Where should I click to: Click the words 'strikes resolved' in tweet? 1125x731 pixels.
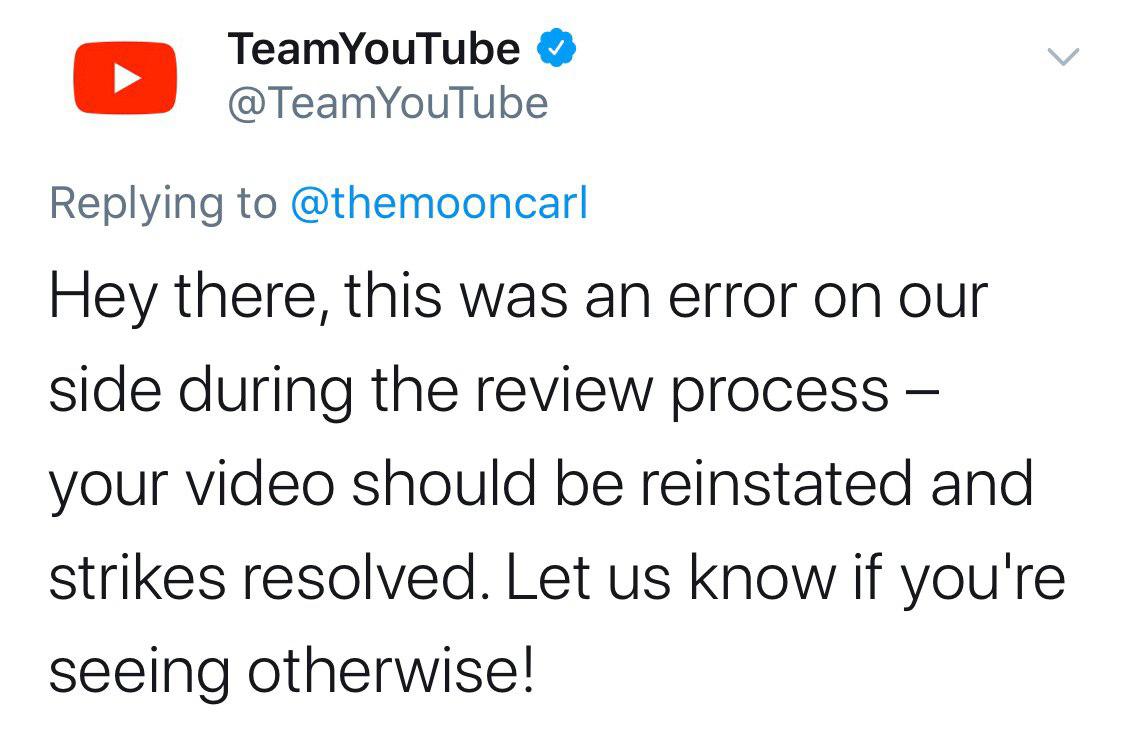[263, 578]
